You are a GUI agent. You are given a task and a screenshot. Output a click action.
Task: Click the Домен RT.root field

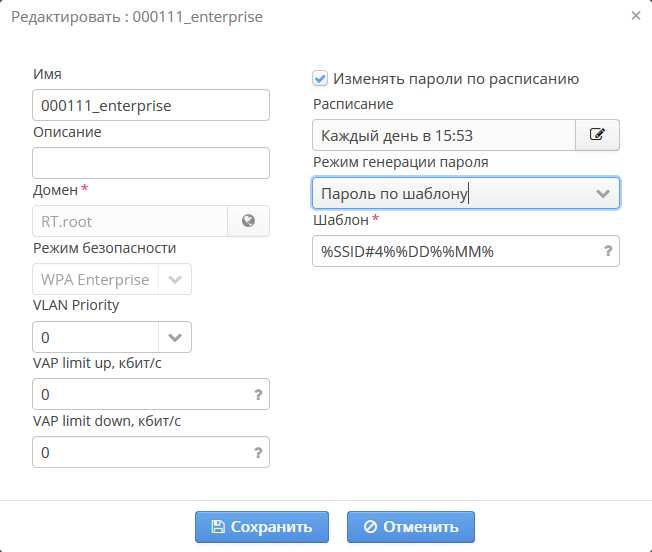[130, 221]
